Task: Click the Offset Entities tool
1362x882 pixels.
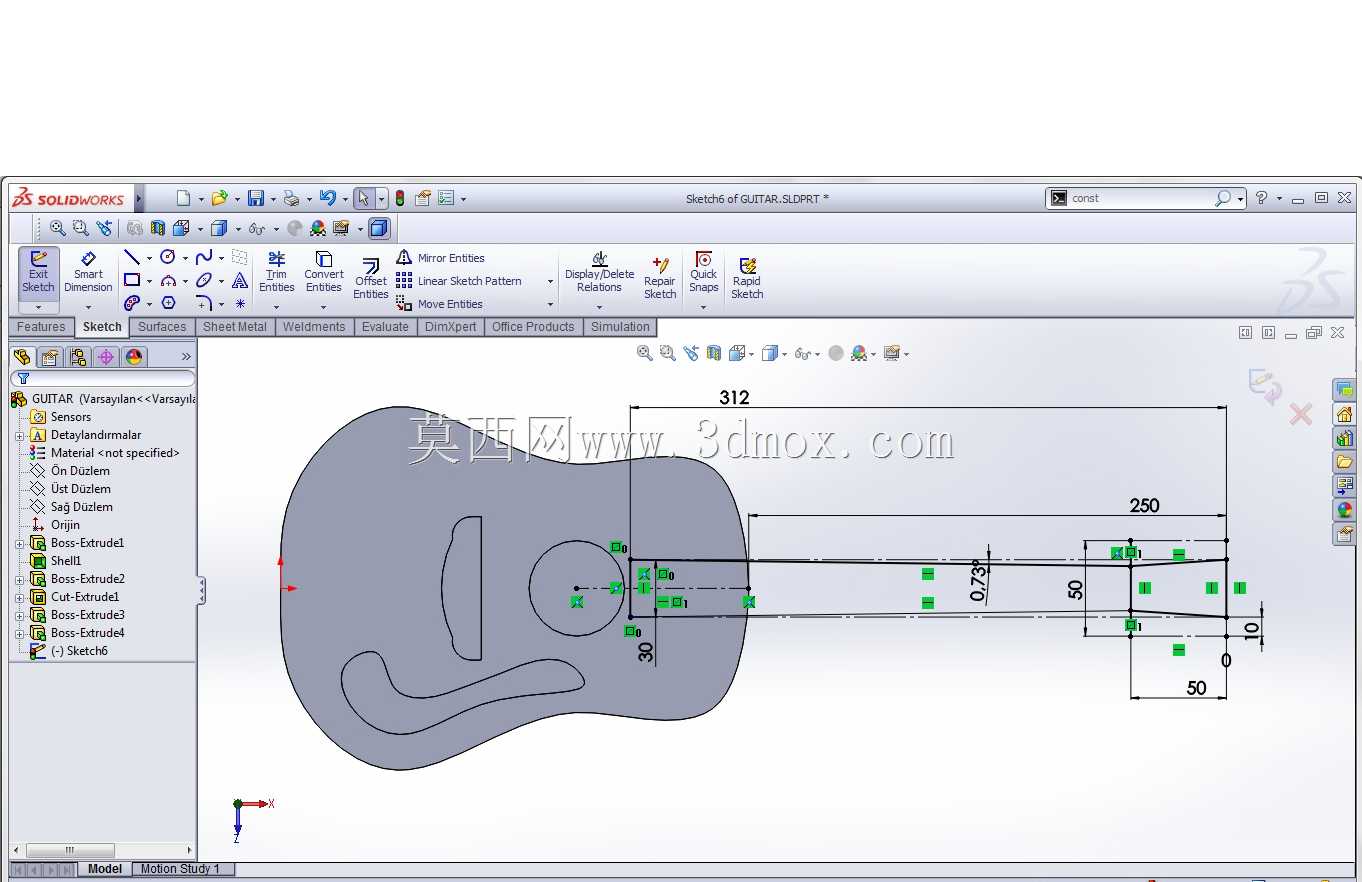Action: [370, 277]
